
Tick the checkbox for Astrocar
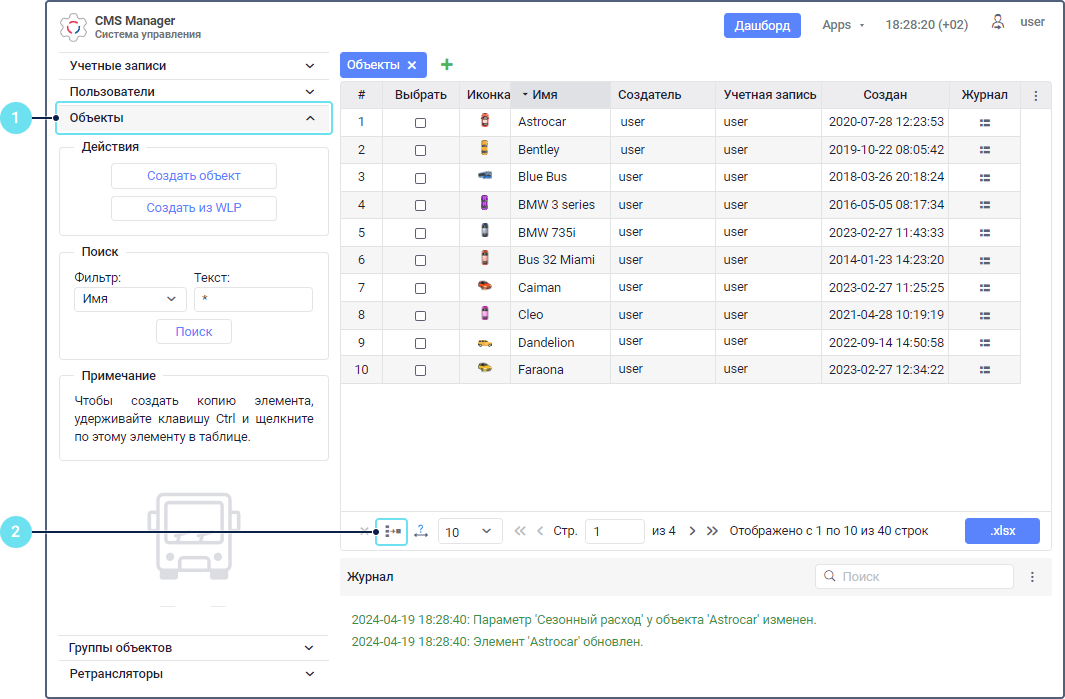[420, 122]
